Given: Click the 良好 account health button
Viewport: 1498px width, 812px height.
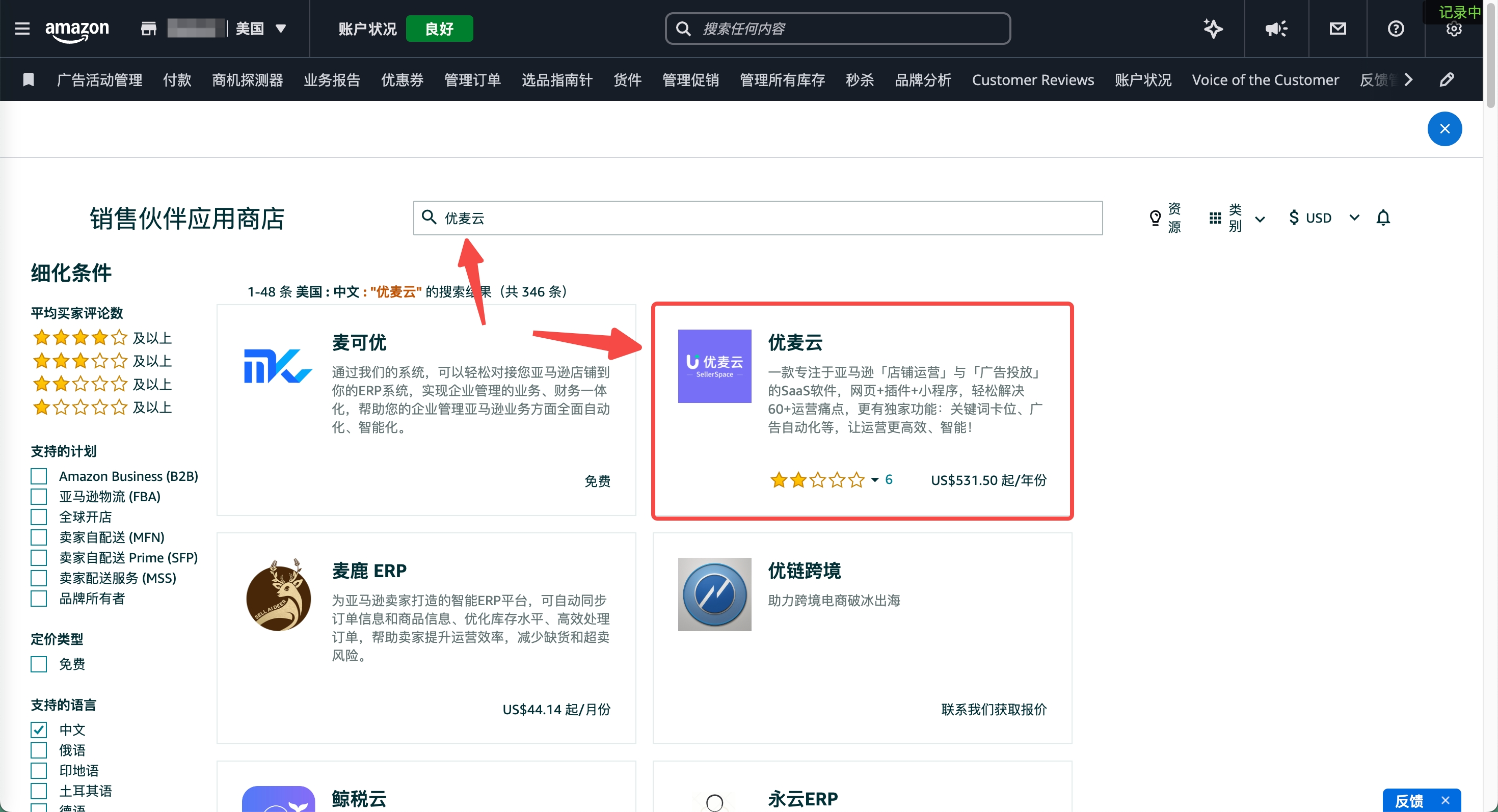Looking at the screenshot, I should tap(439, 29).
